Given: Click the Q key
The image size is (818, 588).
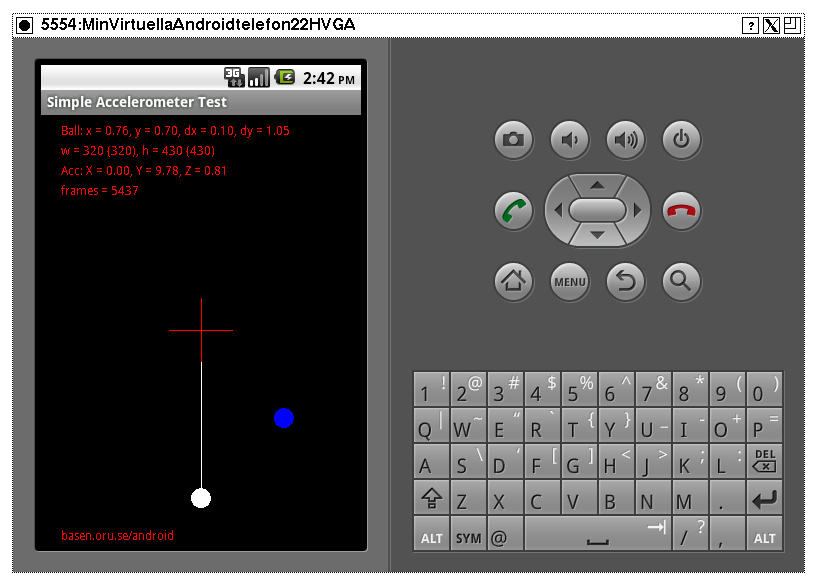Looking at the screenshot, I should point(431,425).
